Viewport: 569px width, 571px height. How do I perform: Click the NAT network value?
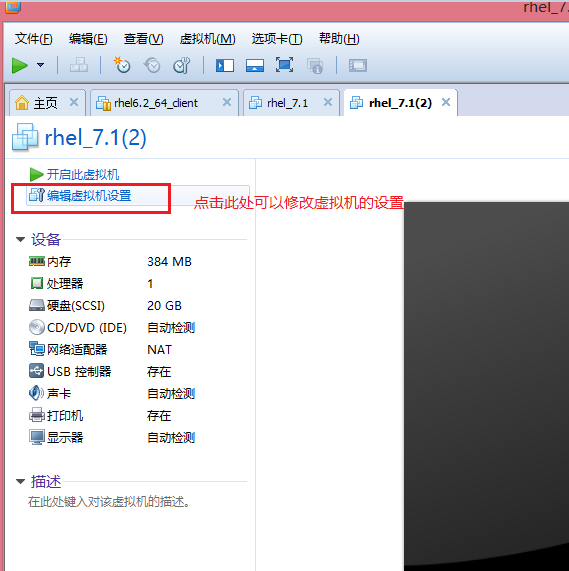[159, 350]
